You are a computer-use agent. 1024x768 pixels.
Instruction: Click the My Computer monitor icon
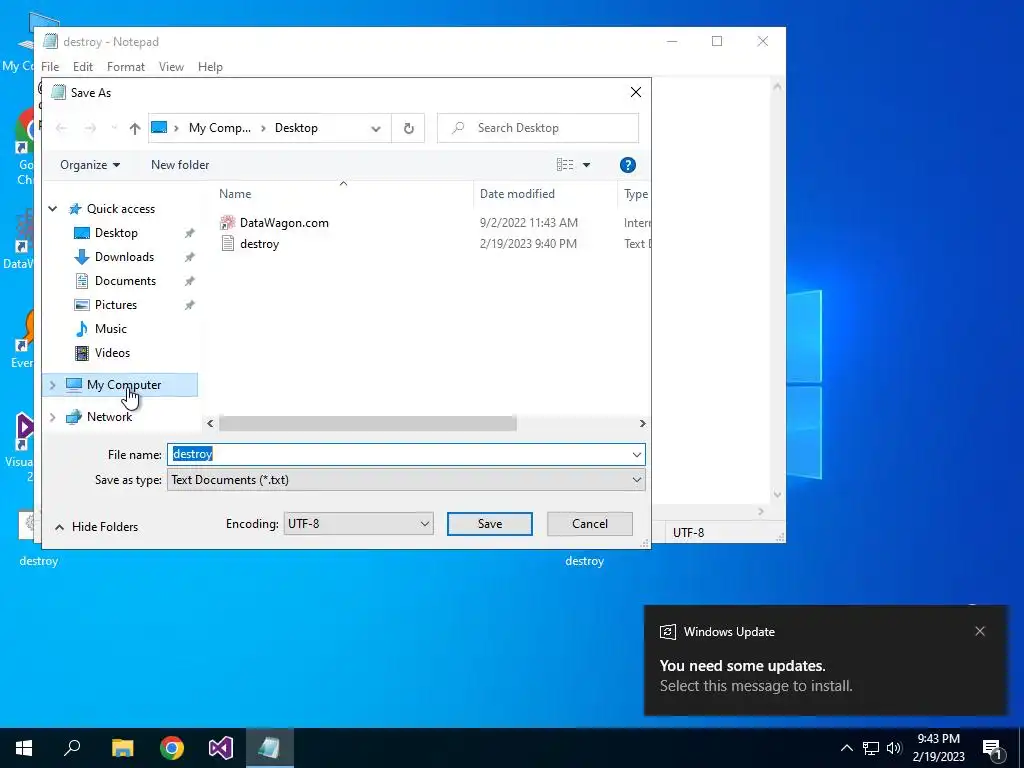coord(74,385)
